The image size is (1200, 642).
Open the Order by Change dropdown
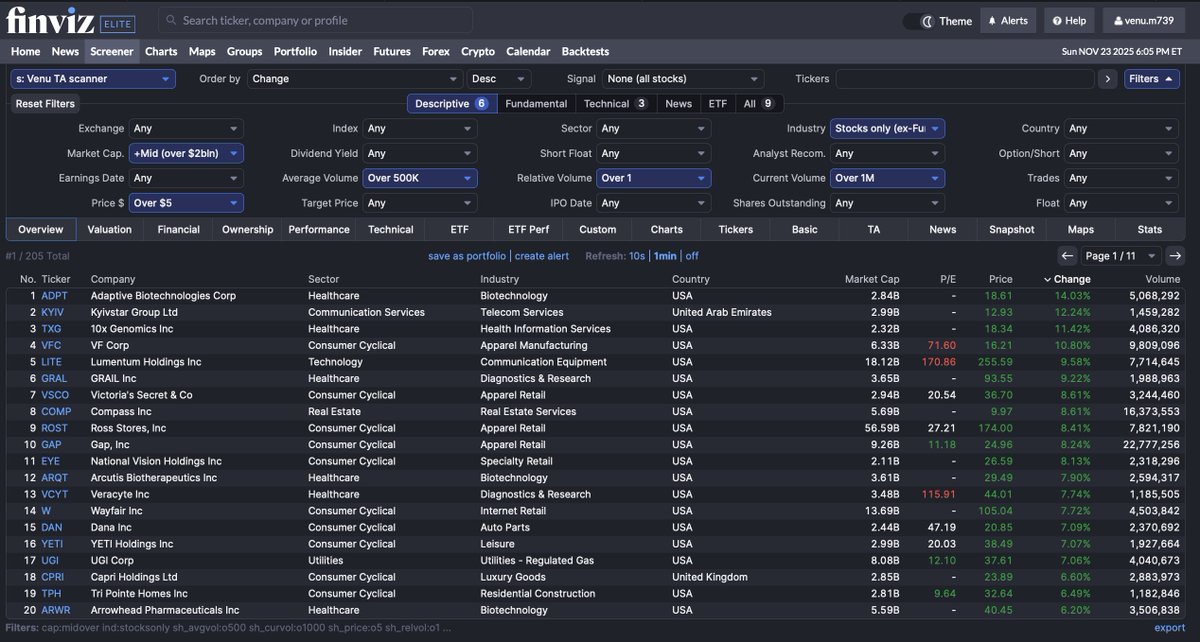click(x=355, y=79)
